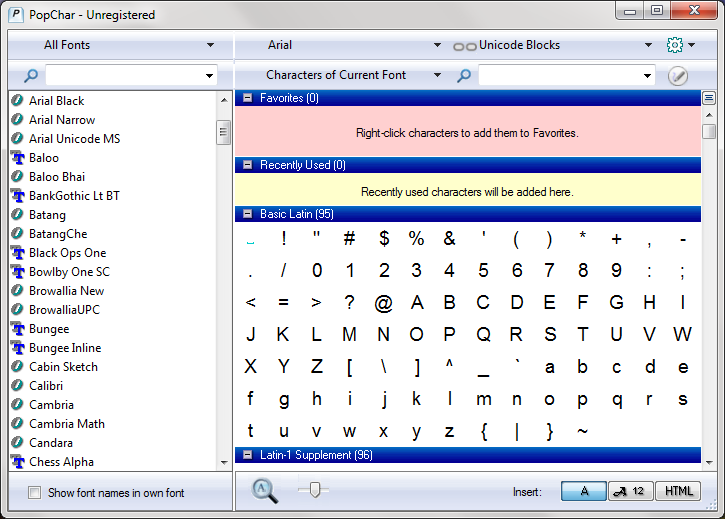The image size is (725, 519).
Task: Select the Black Ops One font
Action: point(68,253)
